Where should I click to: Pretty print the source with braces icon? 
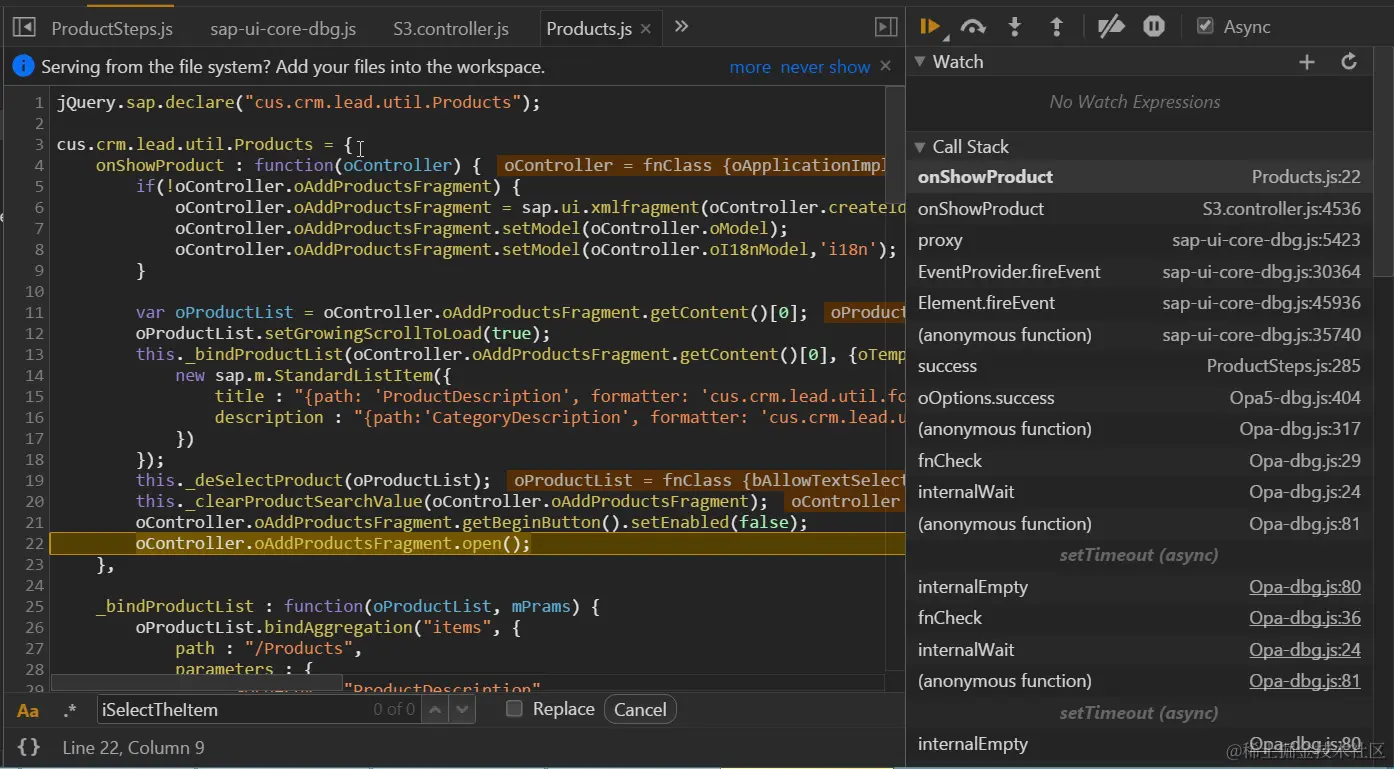pos(29,747)
